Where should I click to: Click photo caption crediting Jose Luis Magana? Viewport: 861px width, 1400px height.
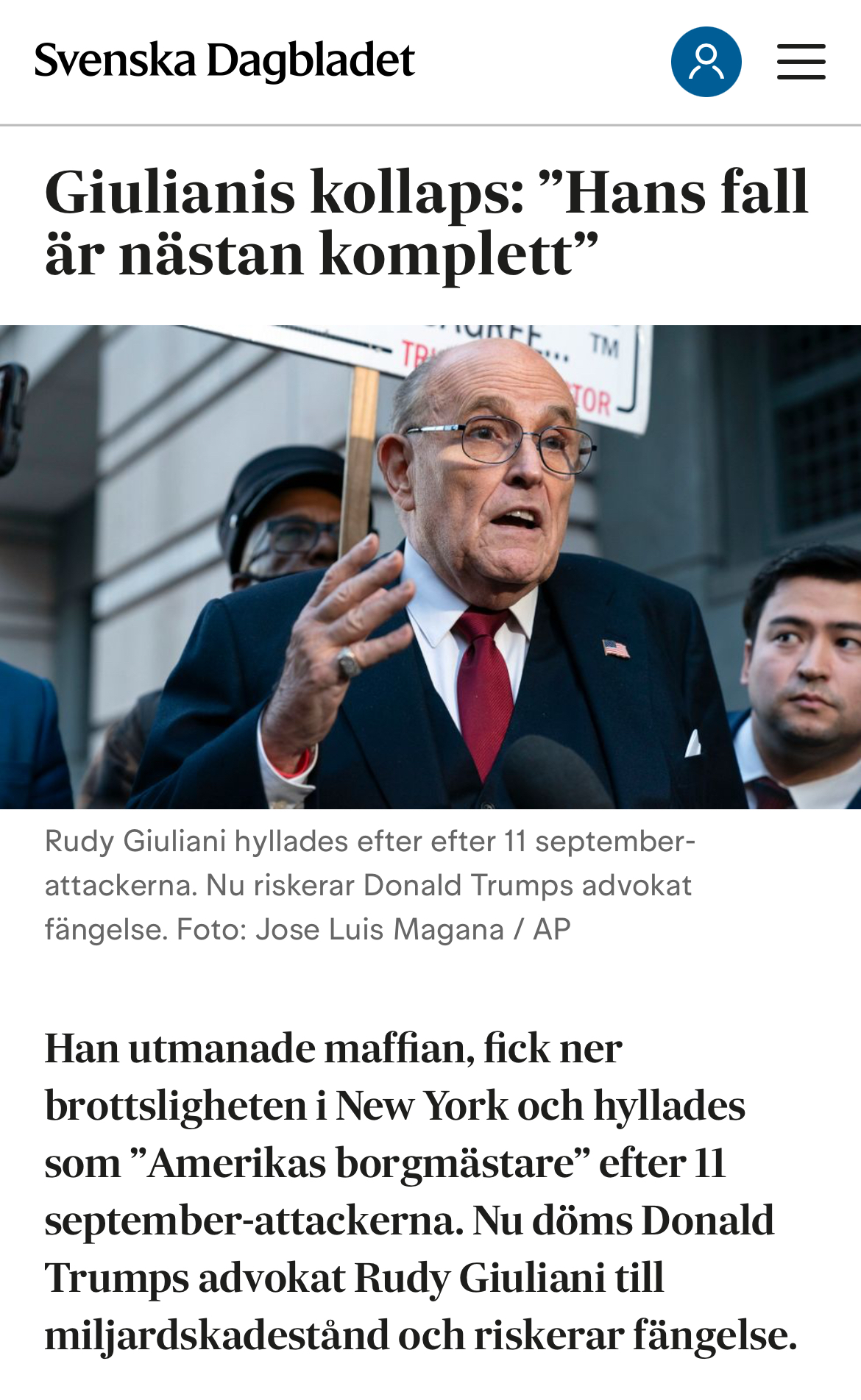370,885
